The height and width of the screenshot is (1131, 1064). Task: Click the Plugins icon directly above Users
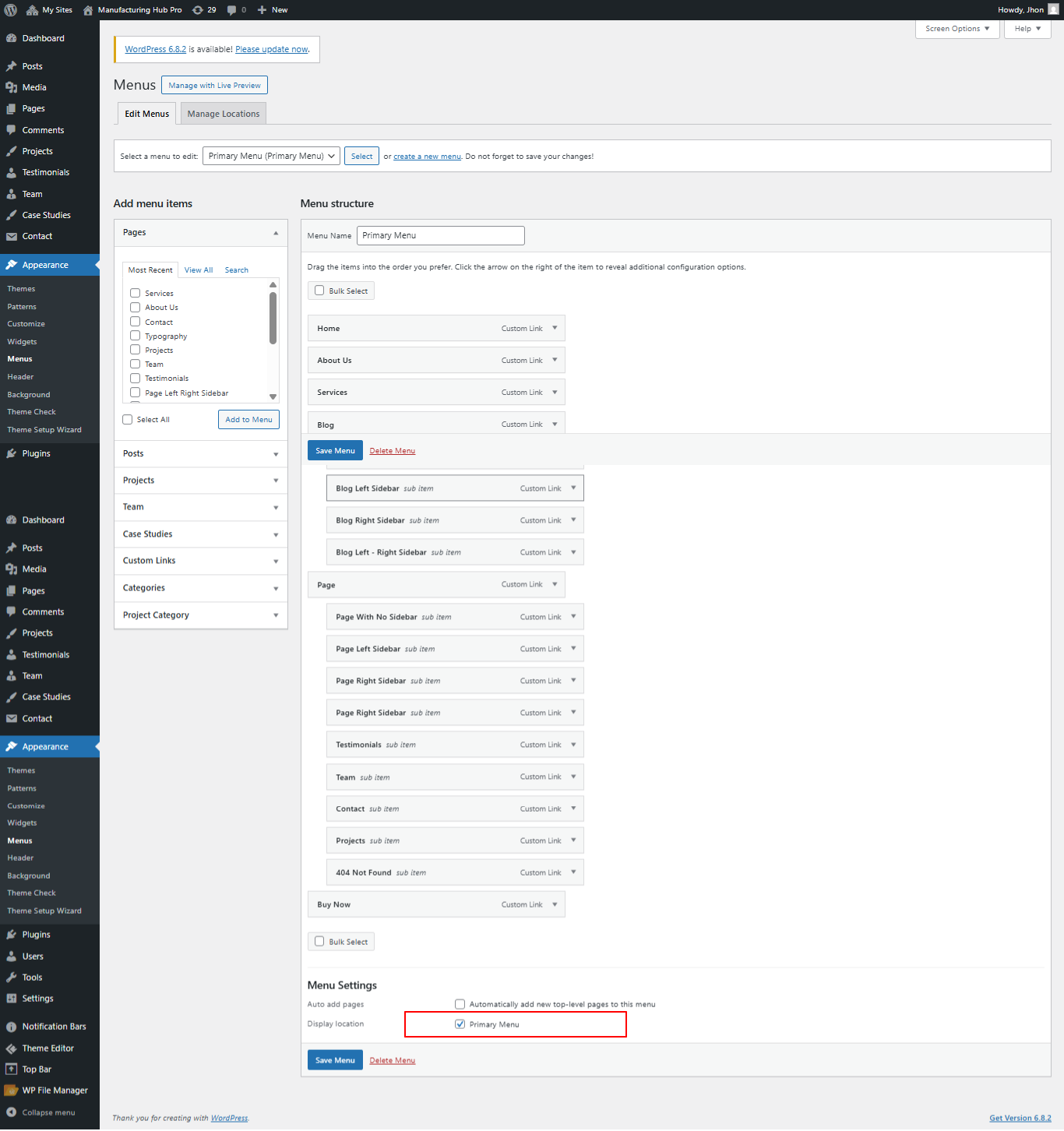12,935
